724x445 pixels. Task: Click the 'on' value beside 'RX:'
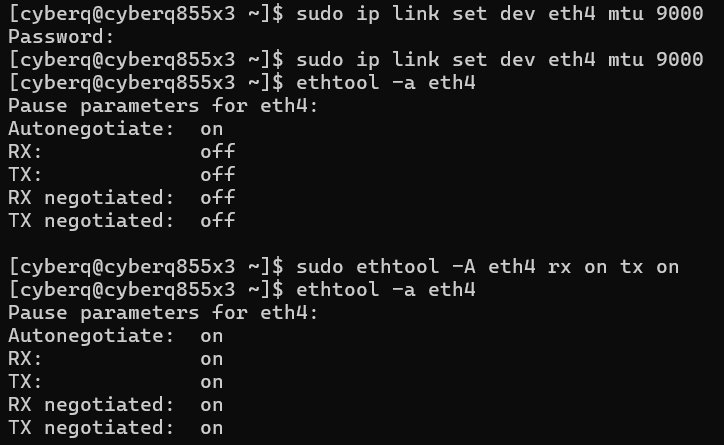click(x=211, y=359)
